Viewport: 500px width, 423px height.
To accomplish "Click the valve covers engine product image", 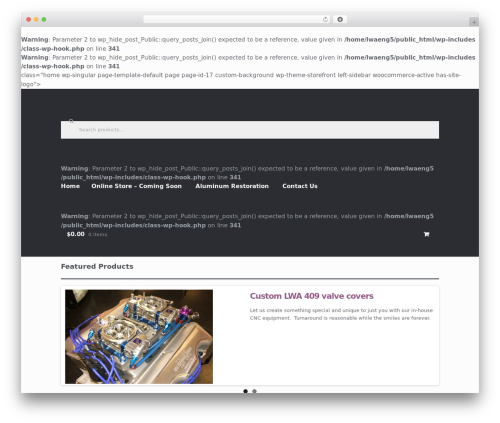I will click(x=139, y=337).
